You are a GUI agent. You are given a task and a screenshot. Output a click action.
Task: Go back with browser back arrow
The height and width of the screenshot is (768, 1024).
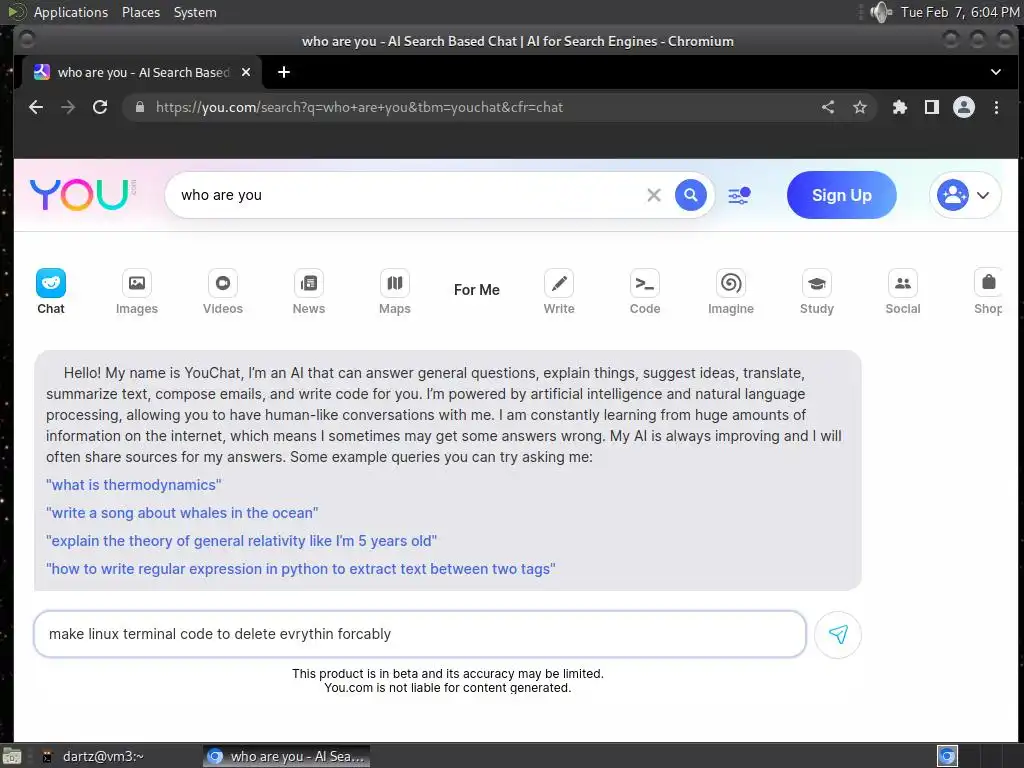36,107
